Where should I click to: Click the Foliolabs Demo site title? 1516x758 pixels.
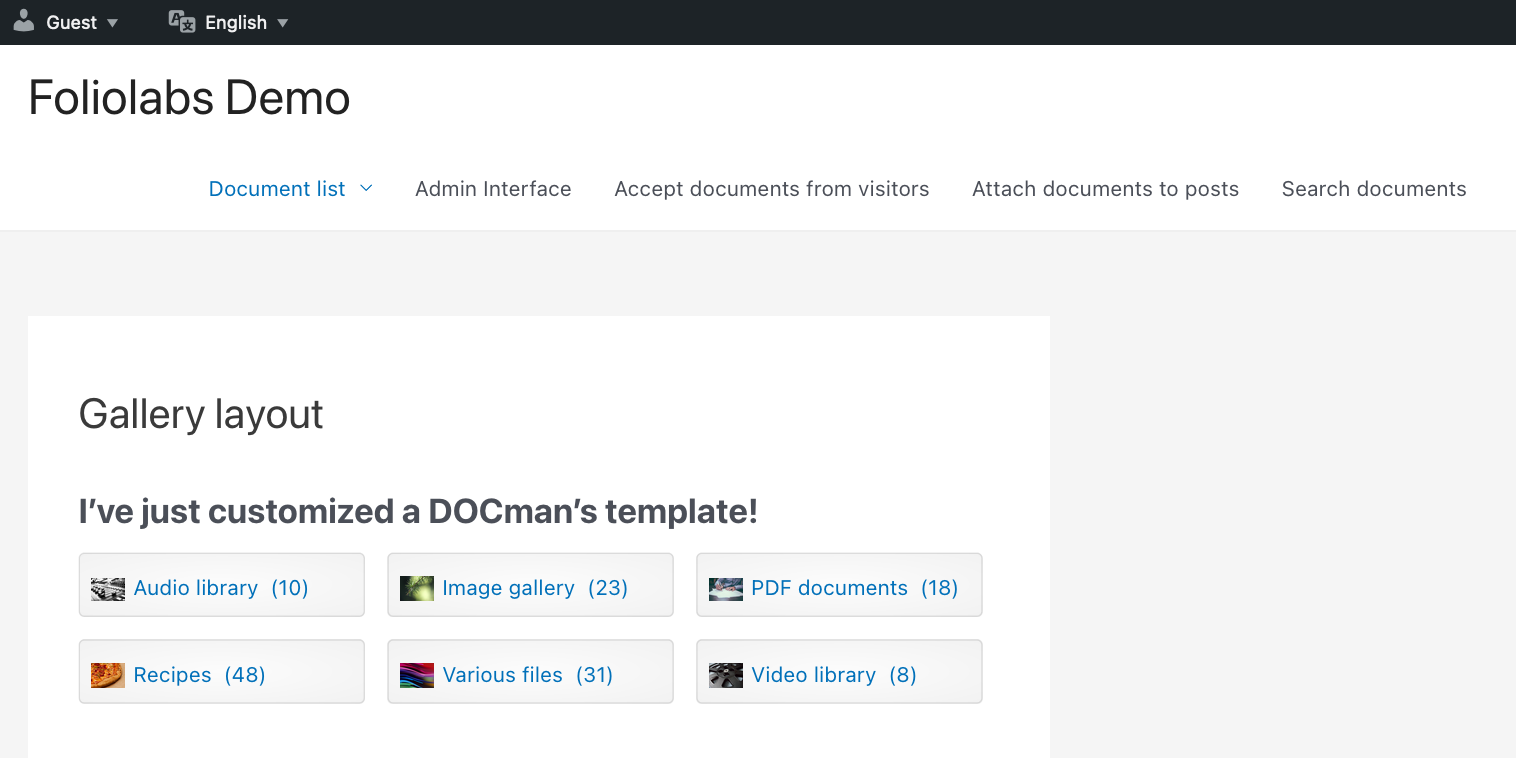click(x=189, y=98)
